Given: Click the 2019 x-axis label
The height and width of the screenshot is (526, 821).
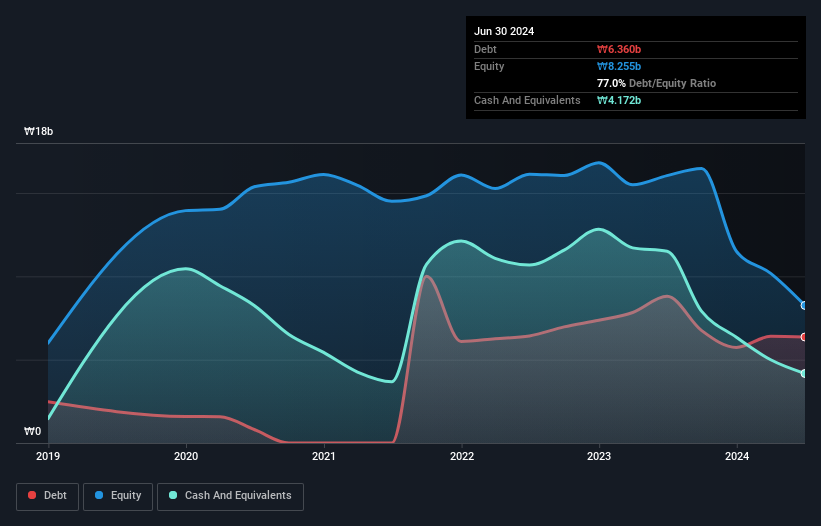Looking at the screenshot, I should pyautogui.click(x=48, y=456).
